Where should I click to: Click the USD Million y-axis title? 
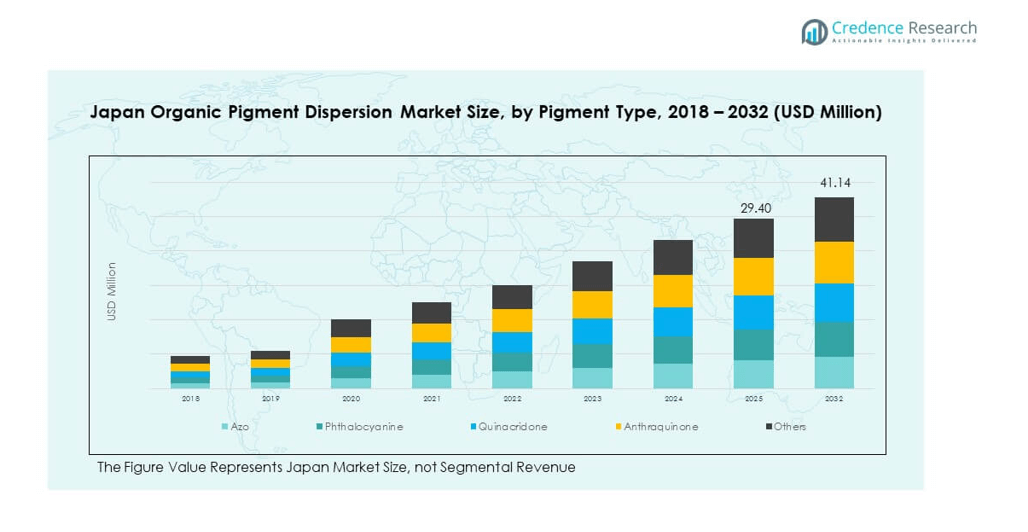coord(112,291)
